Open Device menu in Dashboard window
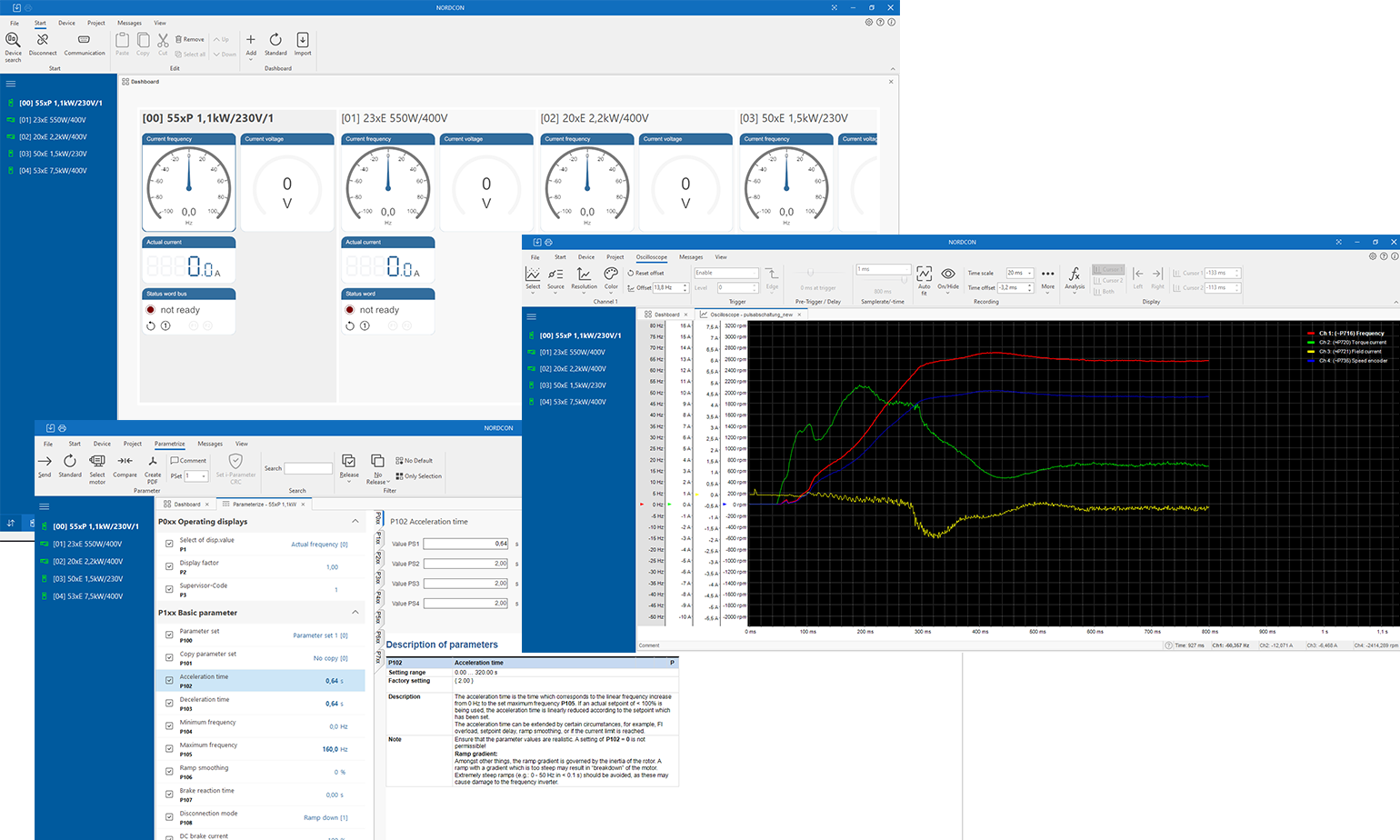The height and width of the screenshot is (840, 1400). coord(67,23)
